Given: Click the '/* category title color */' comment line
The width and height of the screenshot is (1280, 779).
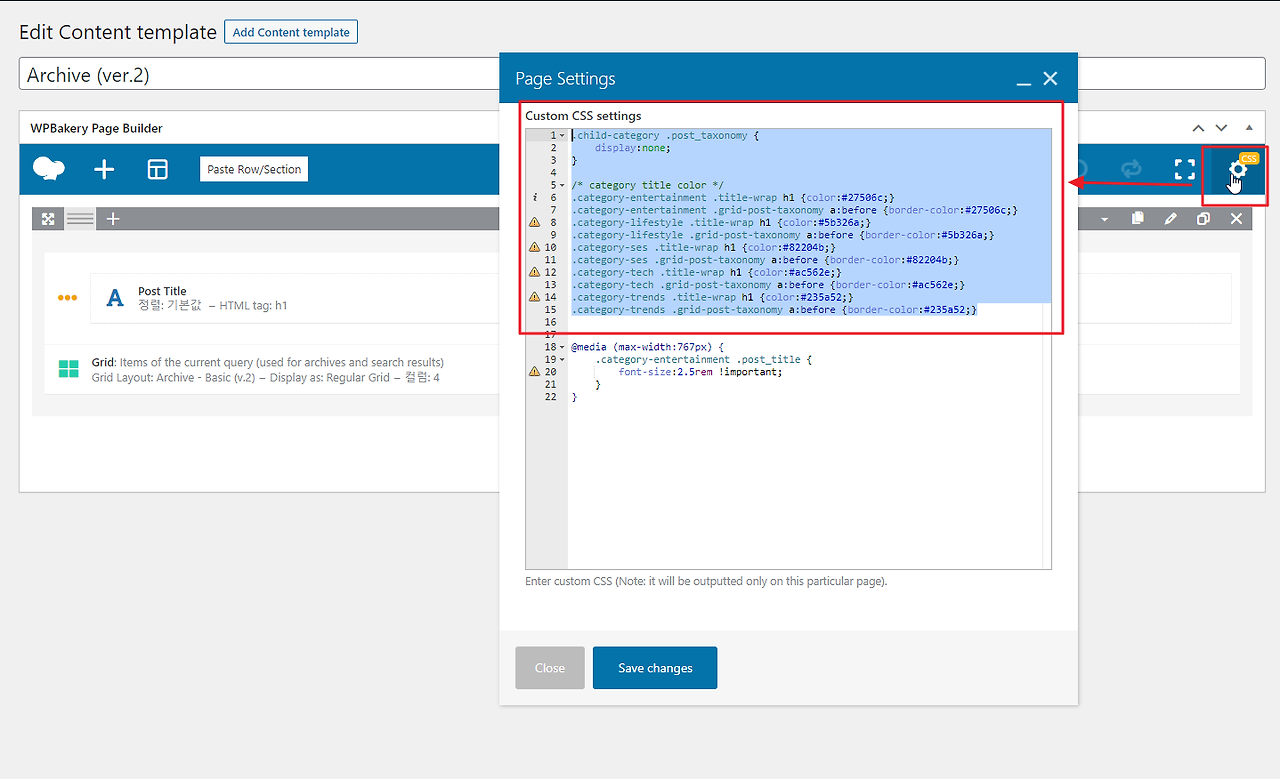Looking at the screenshot, I should coord(647,186).
